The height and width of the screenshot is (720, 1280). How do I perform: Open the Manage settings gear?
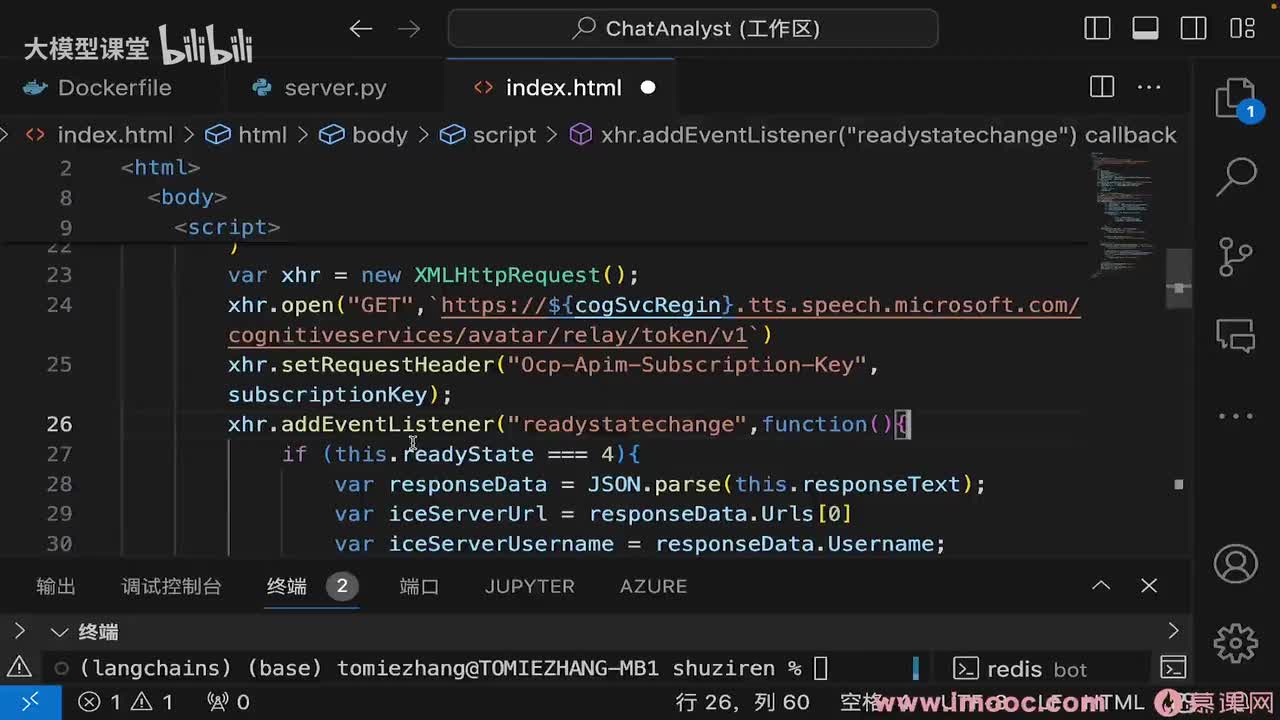(x=1236, y=642)
